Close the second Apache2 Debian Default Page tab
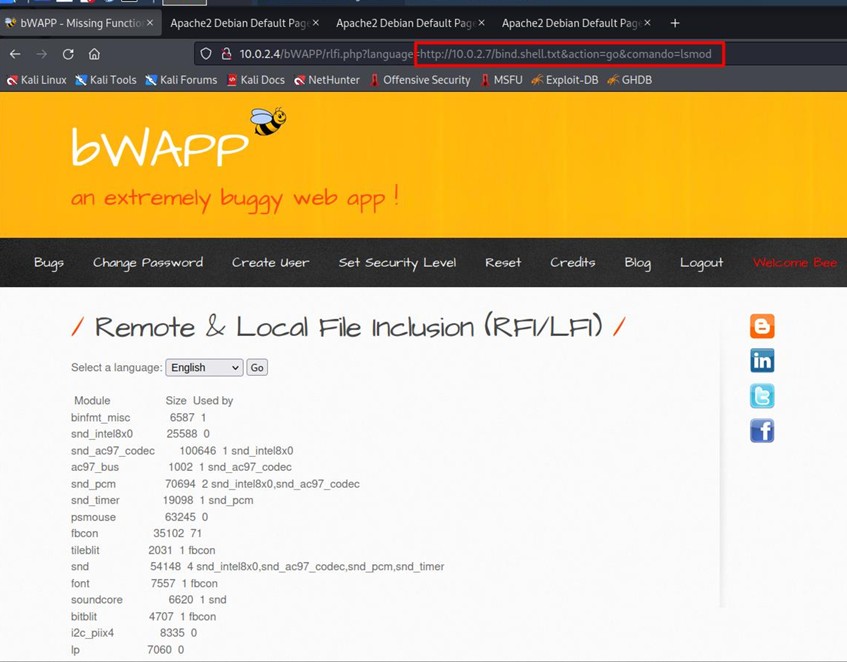Screen dimensions: 847x662 [481, 23]
